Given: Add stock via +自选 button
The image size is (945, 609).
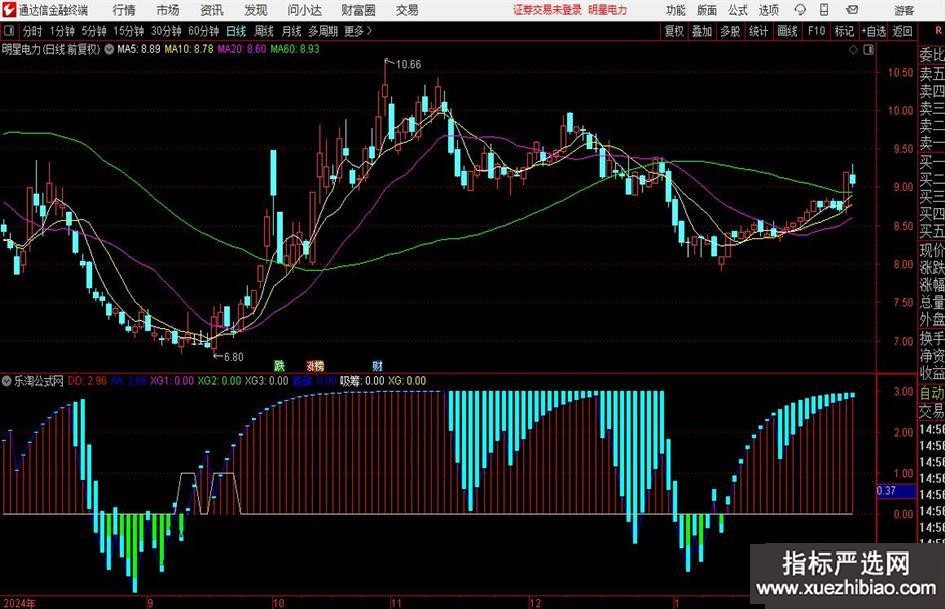Looking at the screenshot, I should (874, 31).
